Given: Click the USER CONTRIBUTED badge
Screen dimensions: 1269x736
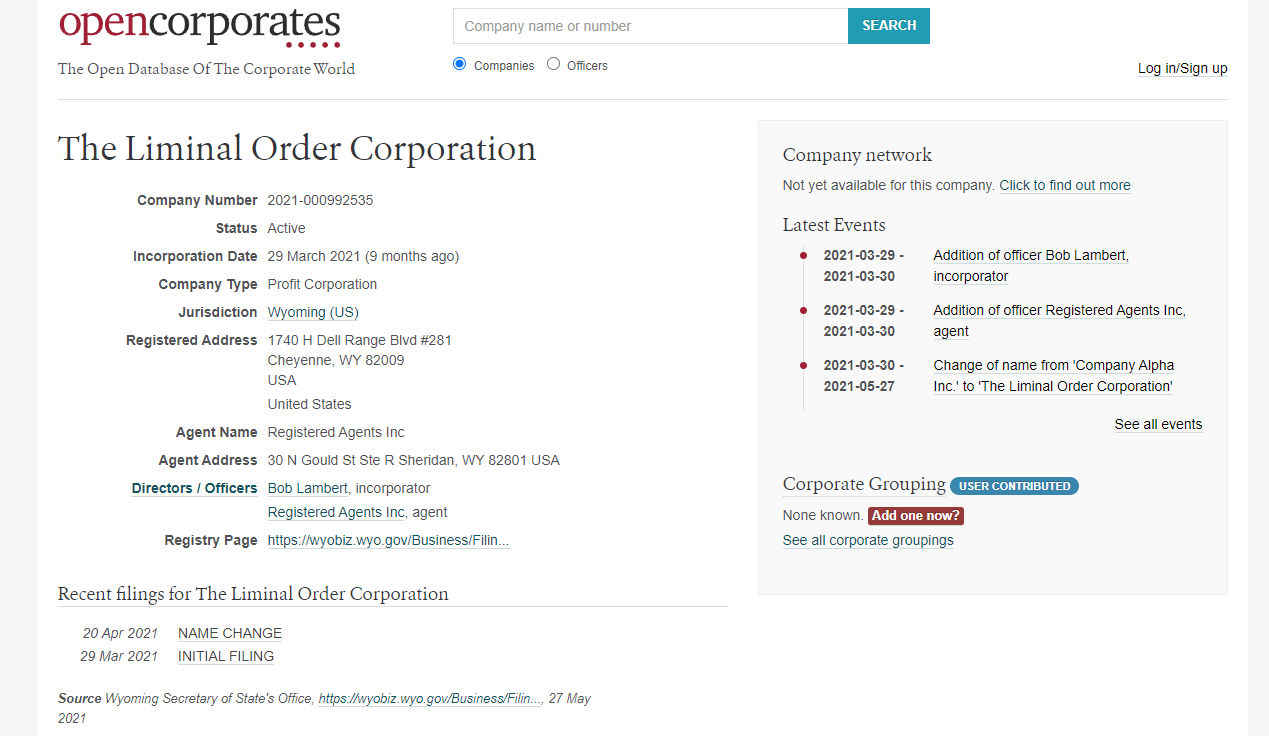Looking at the screenshot, I should 1014,486.
